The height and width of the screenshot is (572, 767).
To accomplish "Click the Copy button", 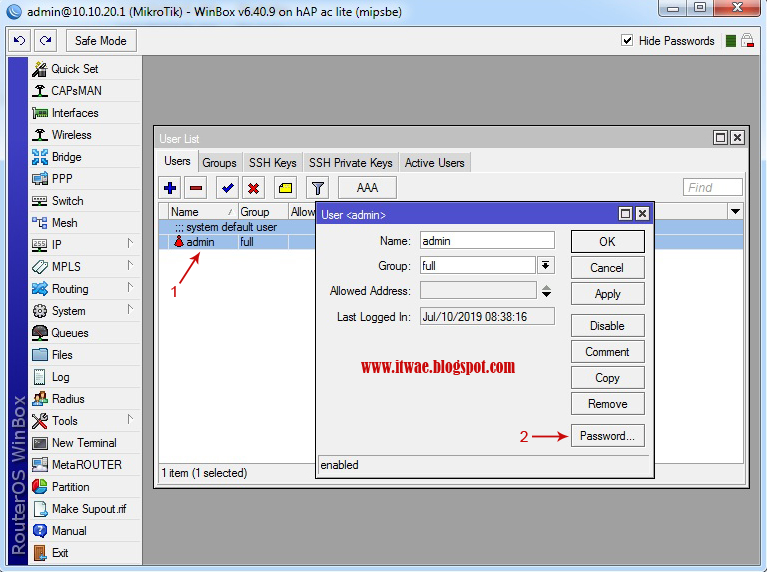I will click(x=608, y=378).
